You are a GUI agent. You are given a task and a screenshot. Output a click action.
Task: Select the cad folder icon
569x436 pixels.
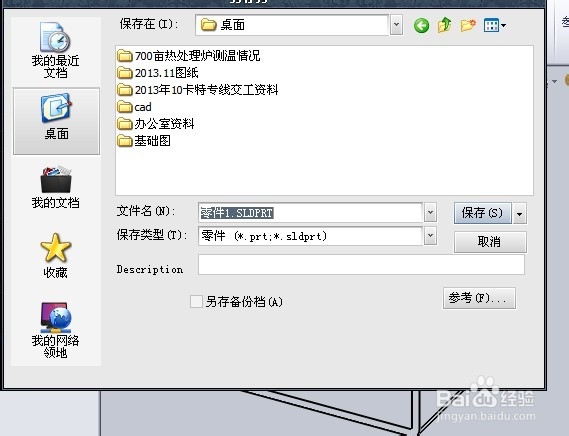click(x=125, y=107)
